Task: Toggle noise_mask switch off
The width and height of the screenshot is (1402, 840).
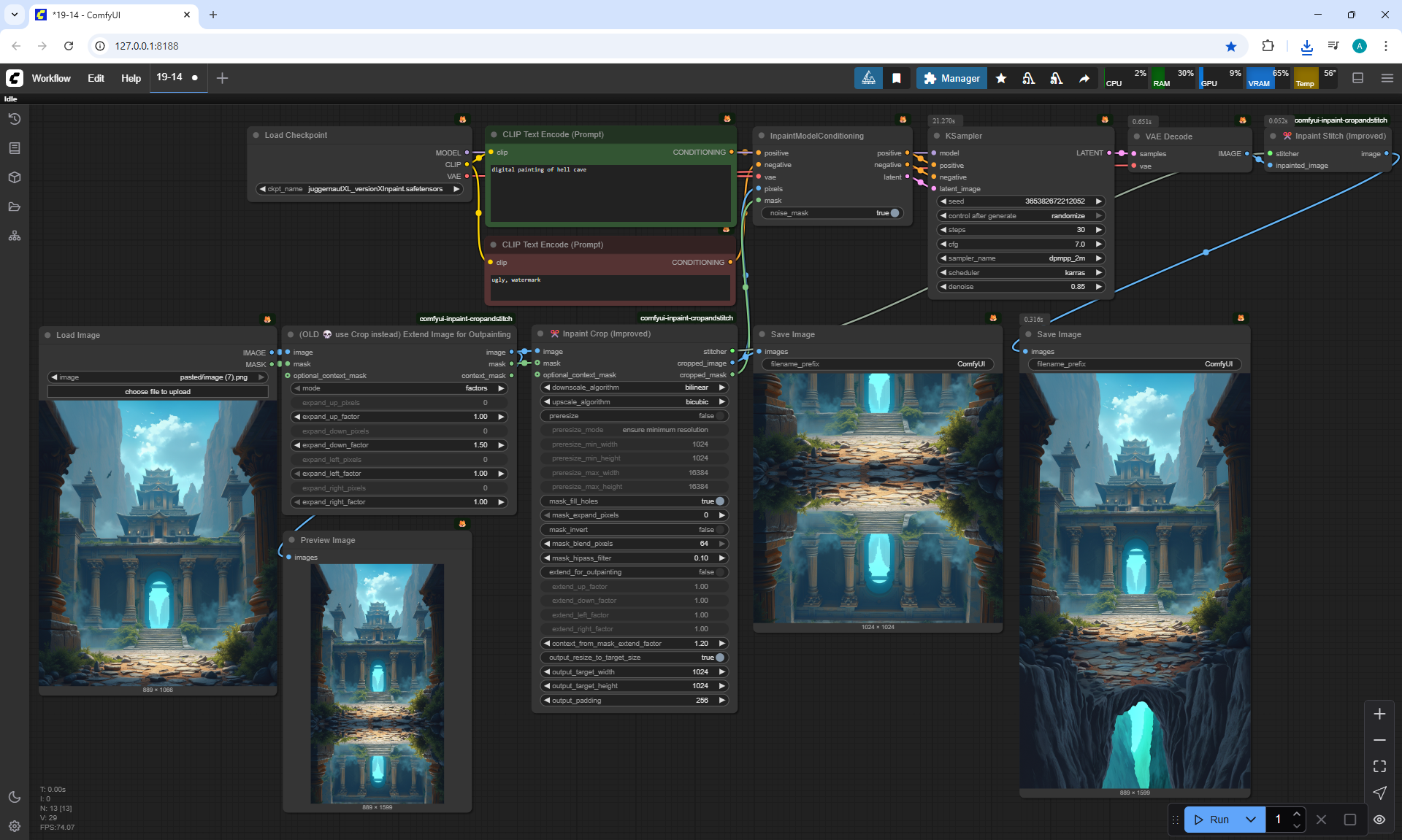Action: point(895,213)
